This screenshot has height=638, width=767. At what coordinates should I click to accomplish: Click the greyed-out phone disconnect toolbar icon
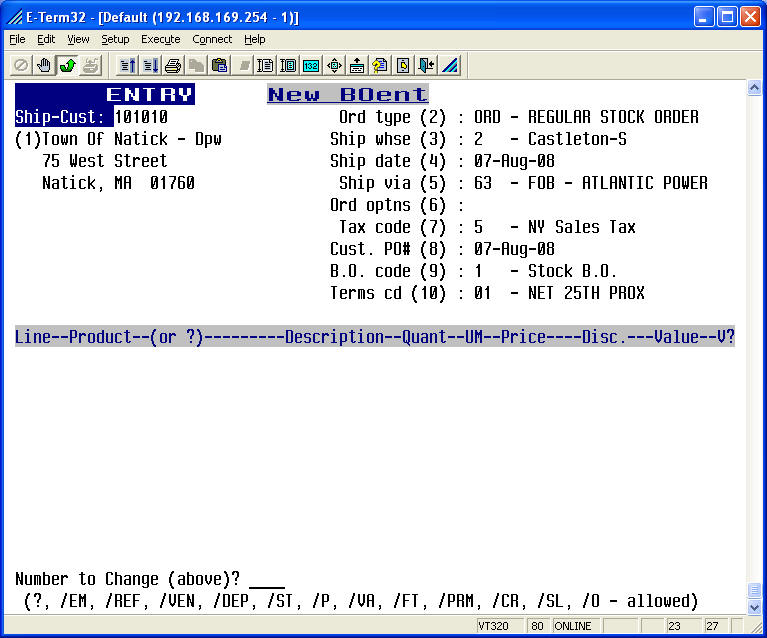click(x=90, y=65)
